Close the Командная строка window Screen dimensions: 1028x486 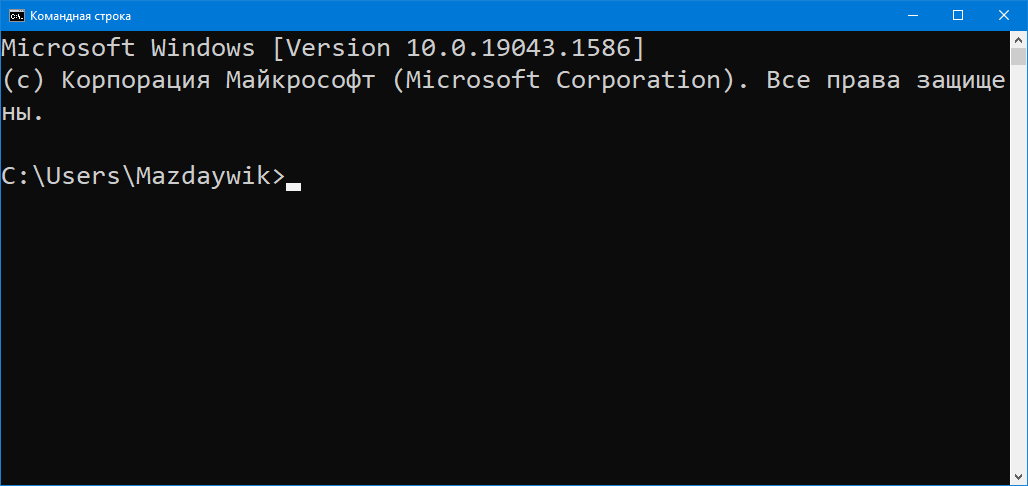[x=1004, y=16]
